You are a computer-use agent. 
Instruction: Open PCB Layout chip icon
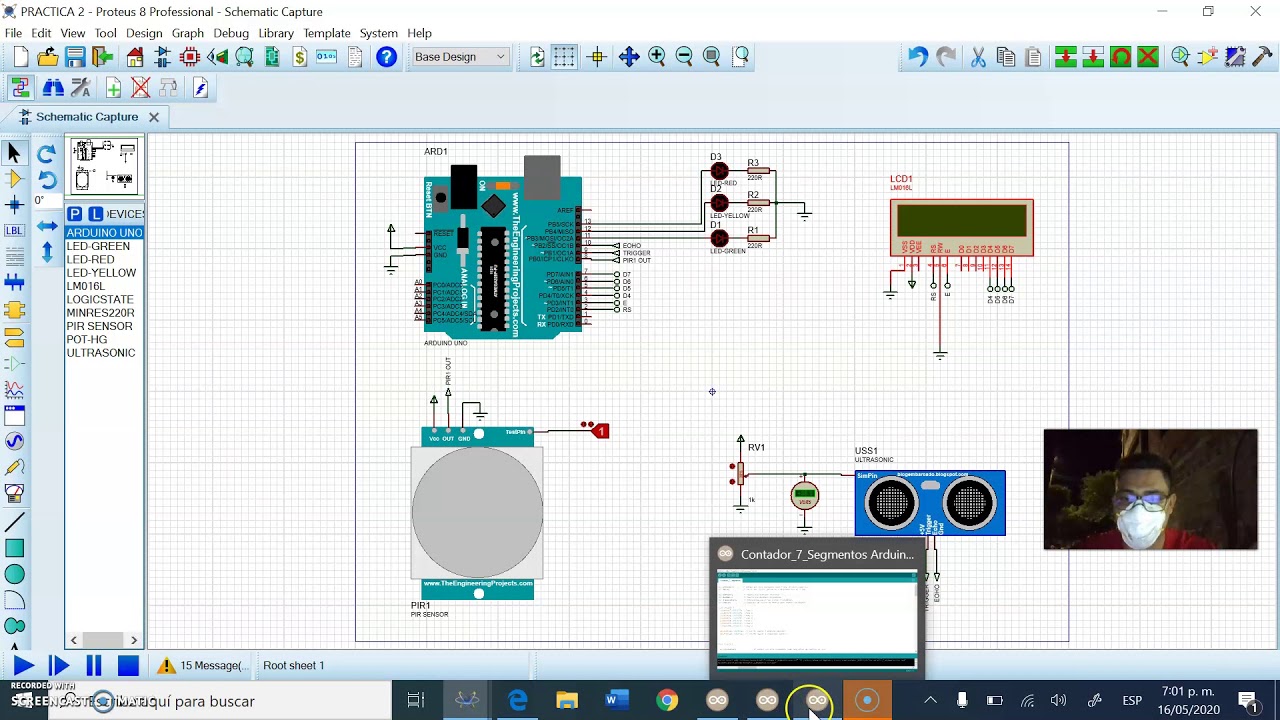pos(190,57)
